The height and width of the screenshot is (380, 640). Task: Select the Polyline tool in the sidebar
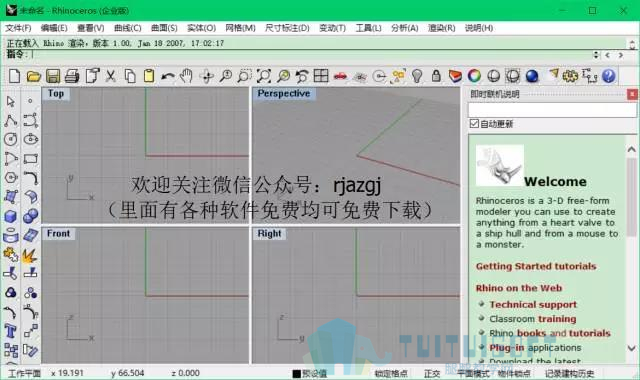pyautogui.click(x=11, y=120)
